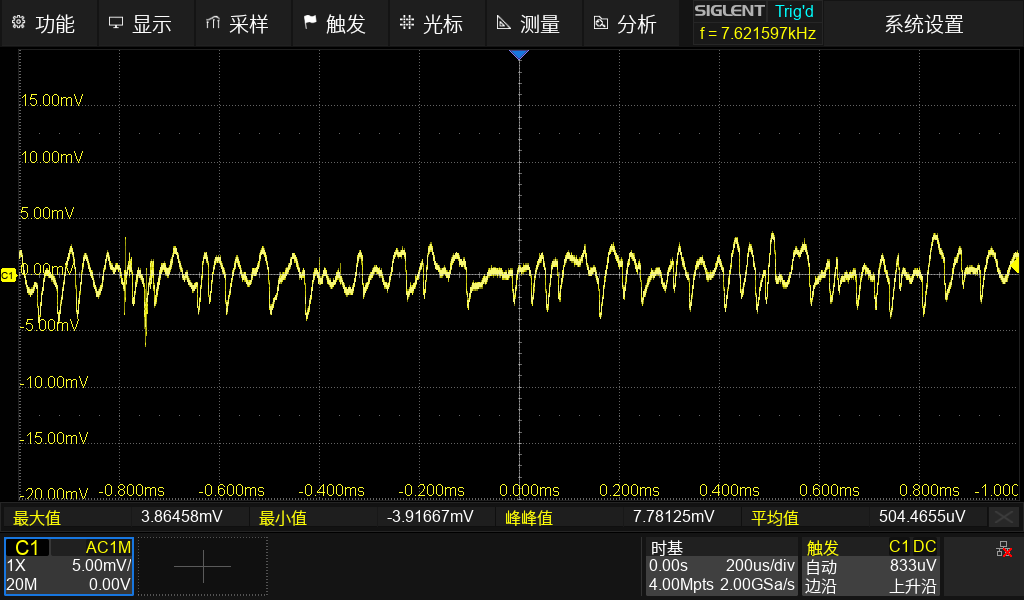Viewport: 1024px width, 600px height.
Task: Click the mean value 504.4655uV
Action: pyautogui.click(x=922, y=516)
